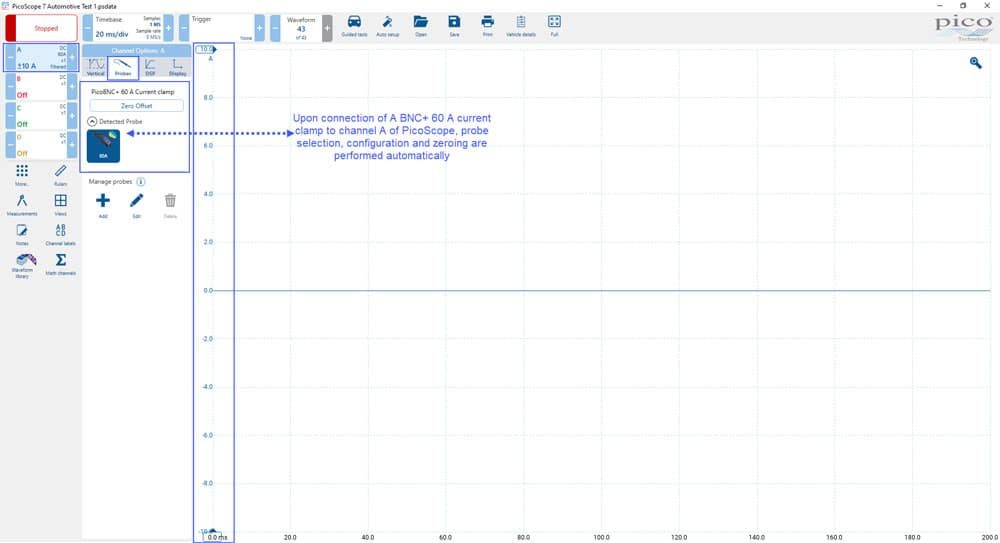Edit the probe with pencil icon
1000x543 pixels.
pos(136,205)
